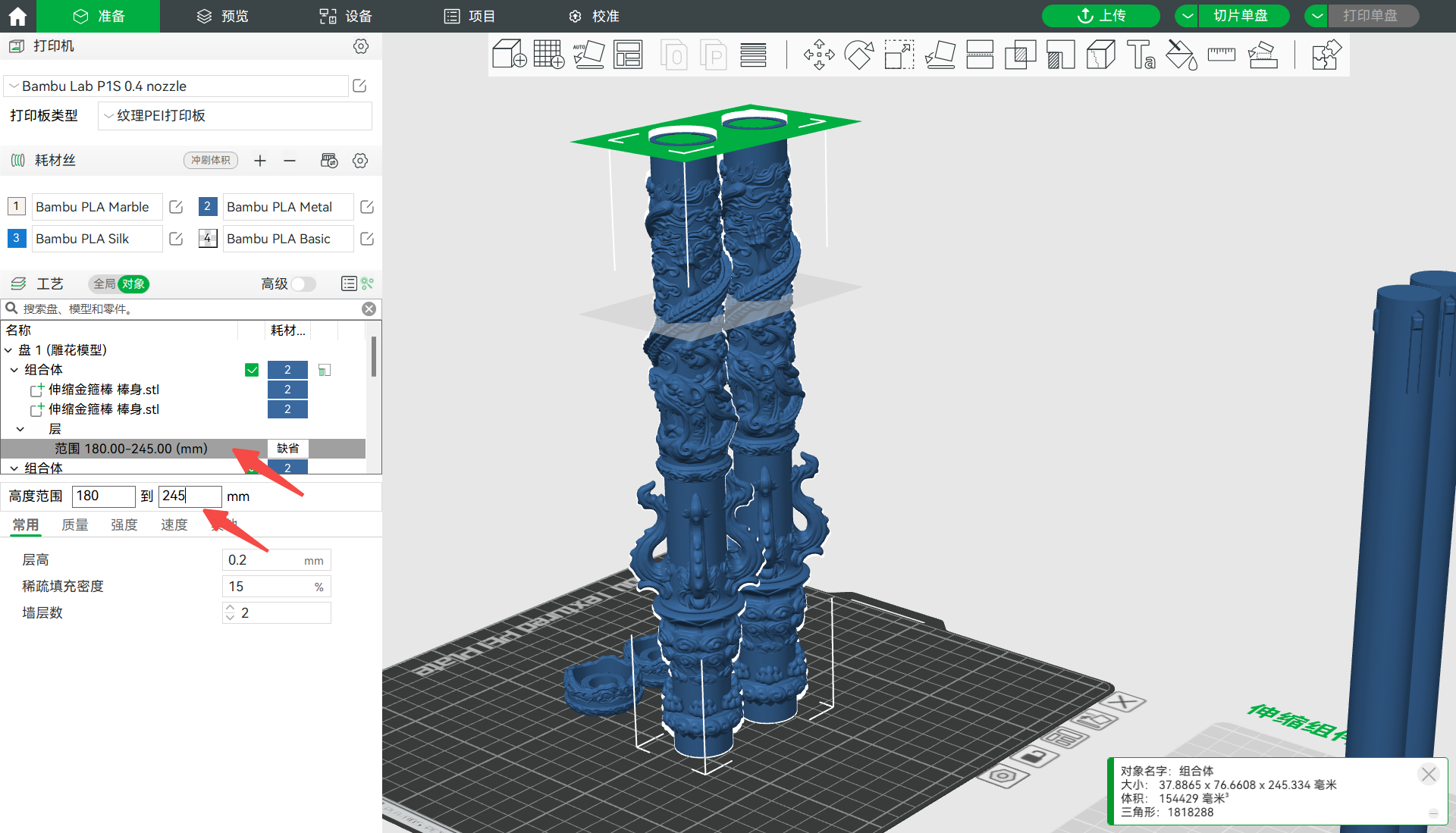1456x833 pixels.
Task: Select the Text emboss tool
Action: point(1141,55)
